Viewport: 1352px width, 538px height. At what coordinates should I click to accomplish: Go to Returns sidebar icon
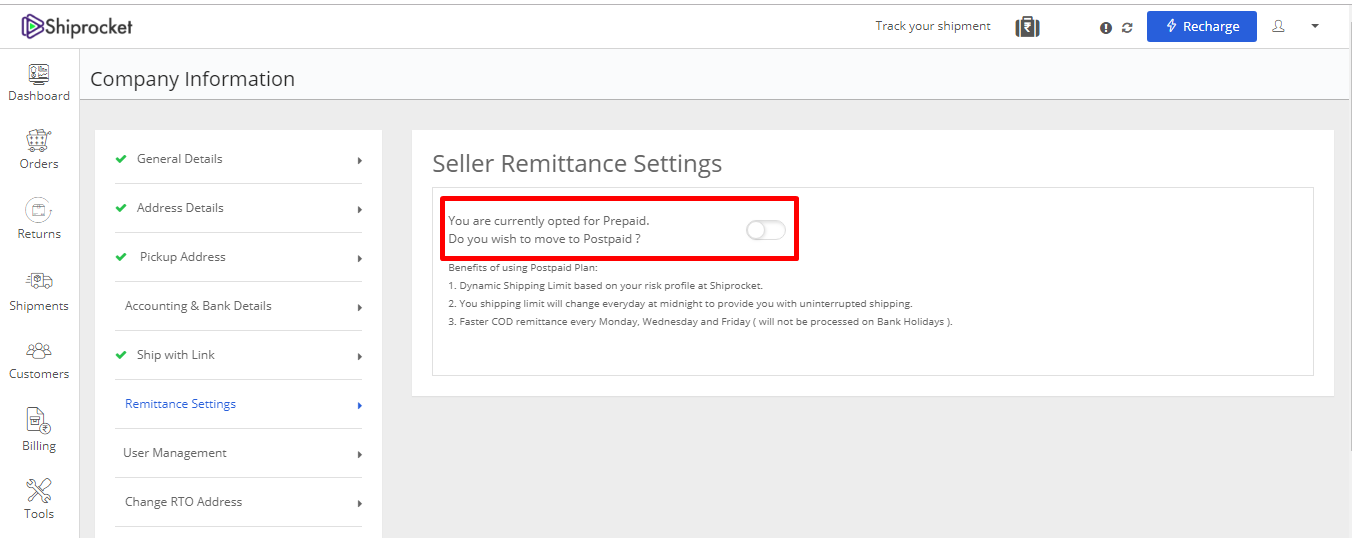(39, 210)
